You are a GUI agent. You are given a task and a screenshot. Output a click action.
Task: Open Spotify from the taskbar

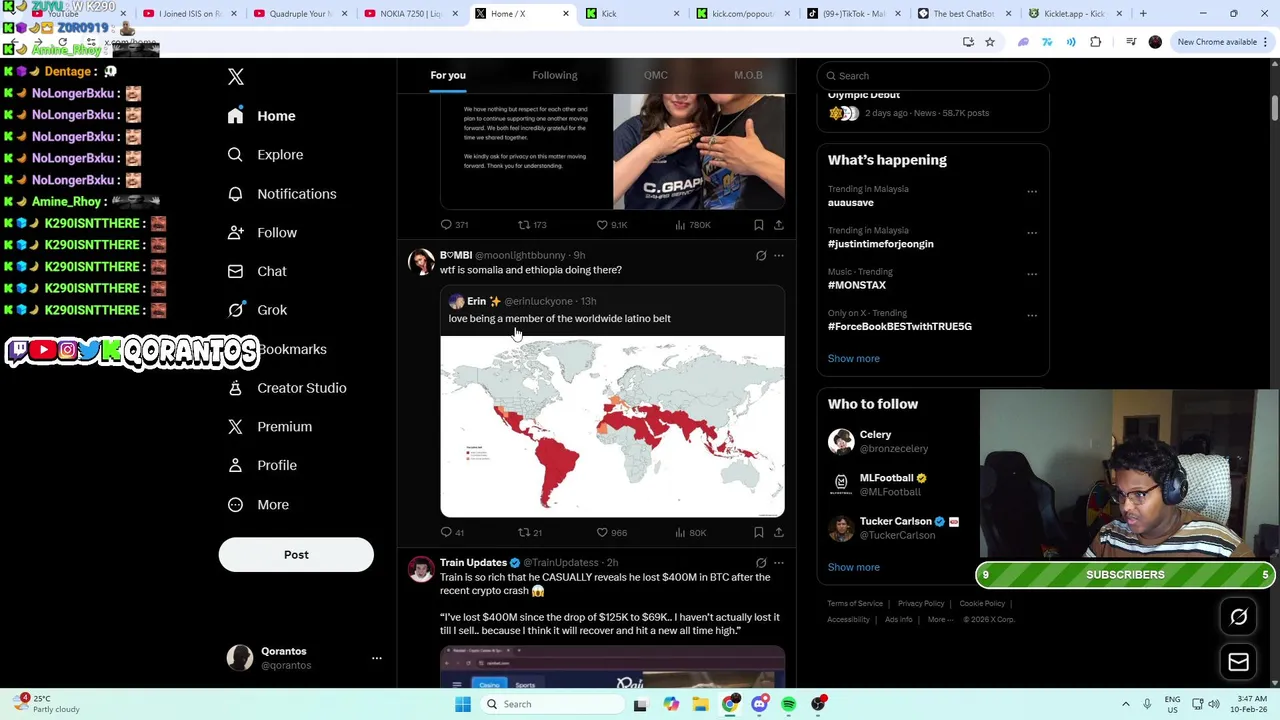click(x=789, y=704)
